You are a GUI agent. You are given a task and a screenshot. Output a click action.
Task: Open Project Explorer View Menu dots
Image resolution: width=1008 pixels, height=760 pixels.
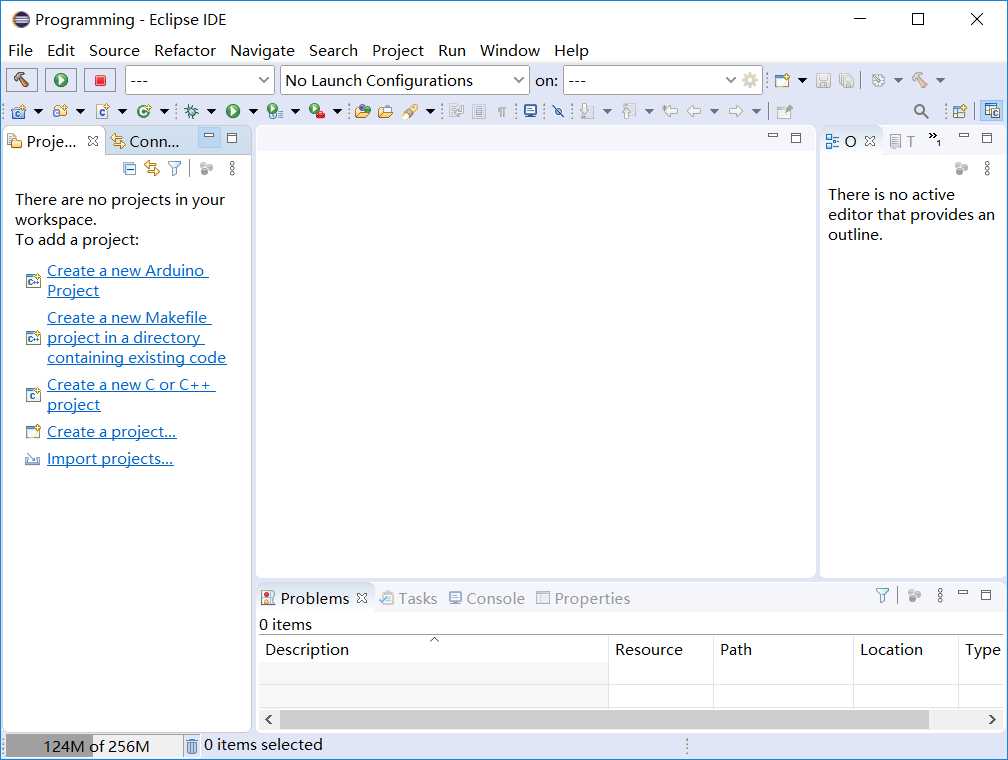232,168
